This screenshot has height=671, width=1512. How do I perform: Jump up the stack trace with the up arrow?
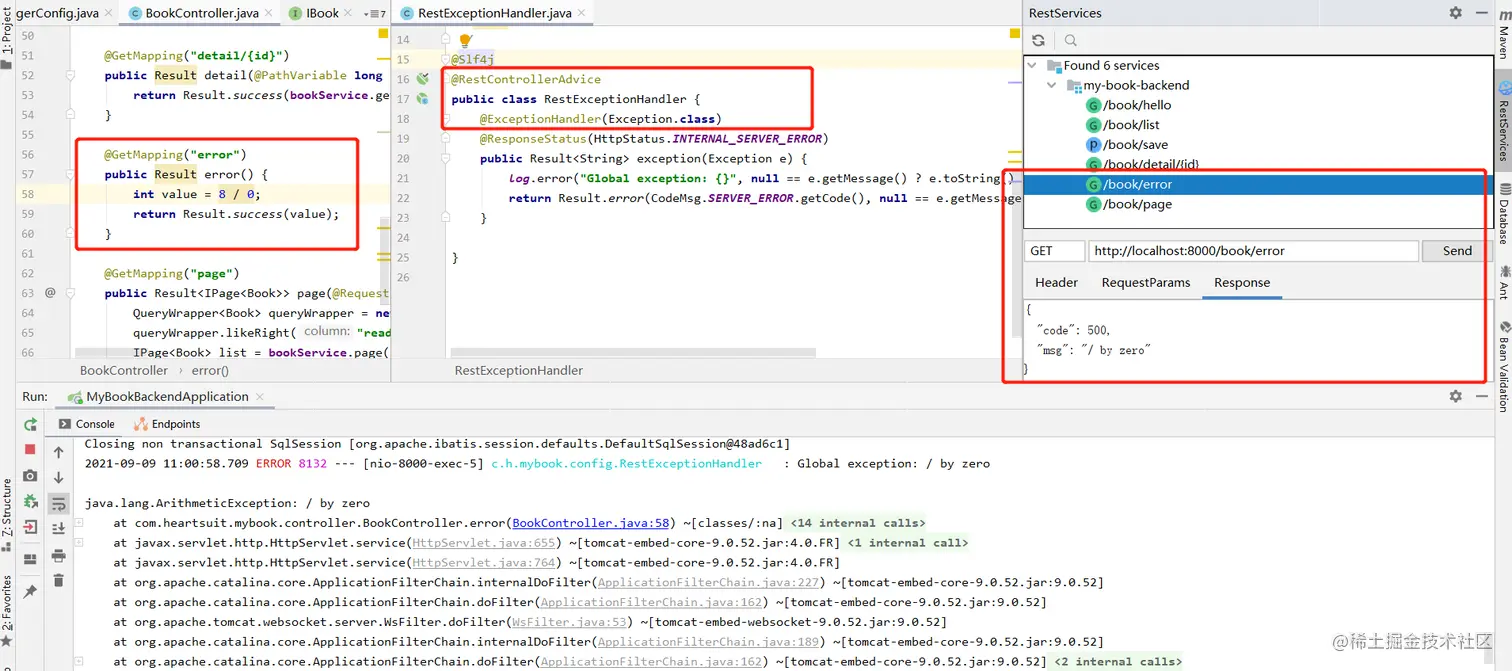click(59, 452)
